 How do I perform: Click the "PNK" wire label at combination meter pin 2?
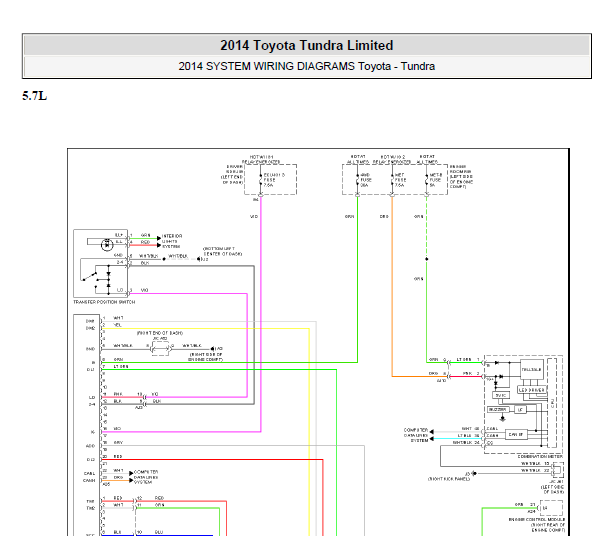coord(467,373)
